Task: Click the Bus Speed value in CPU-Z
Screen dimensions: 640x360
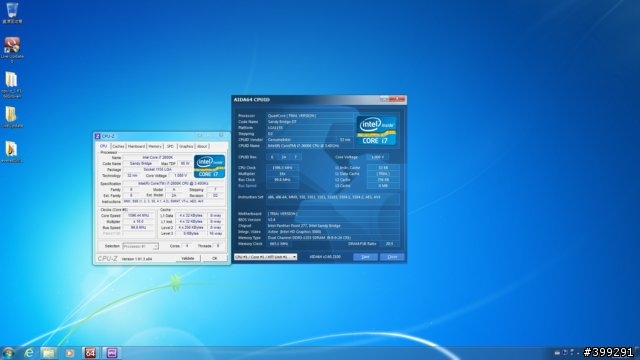Action: coord(138,227)
